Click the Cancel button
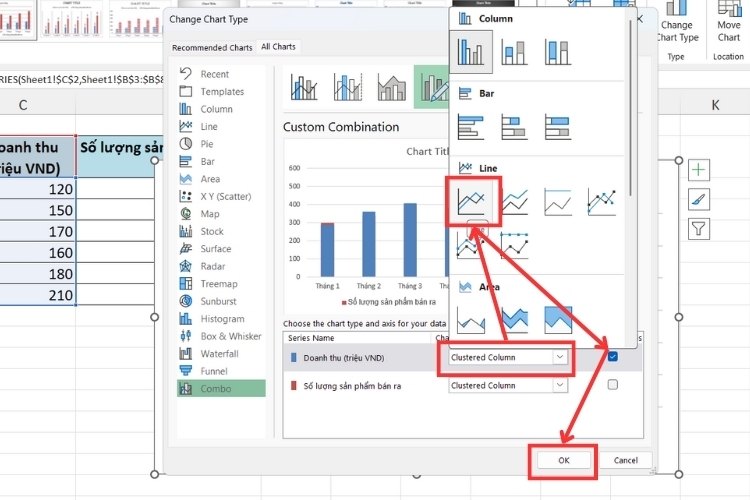This screenshot has height=500, width=750. pyautogui.click(x=625, y=460)
